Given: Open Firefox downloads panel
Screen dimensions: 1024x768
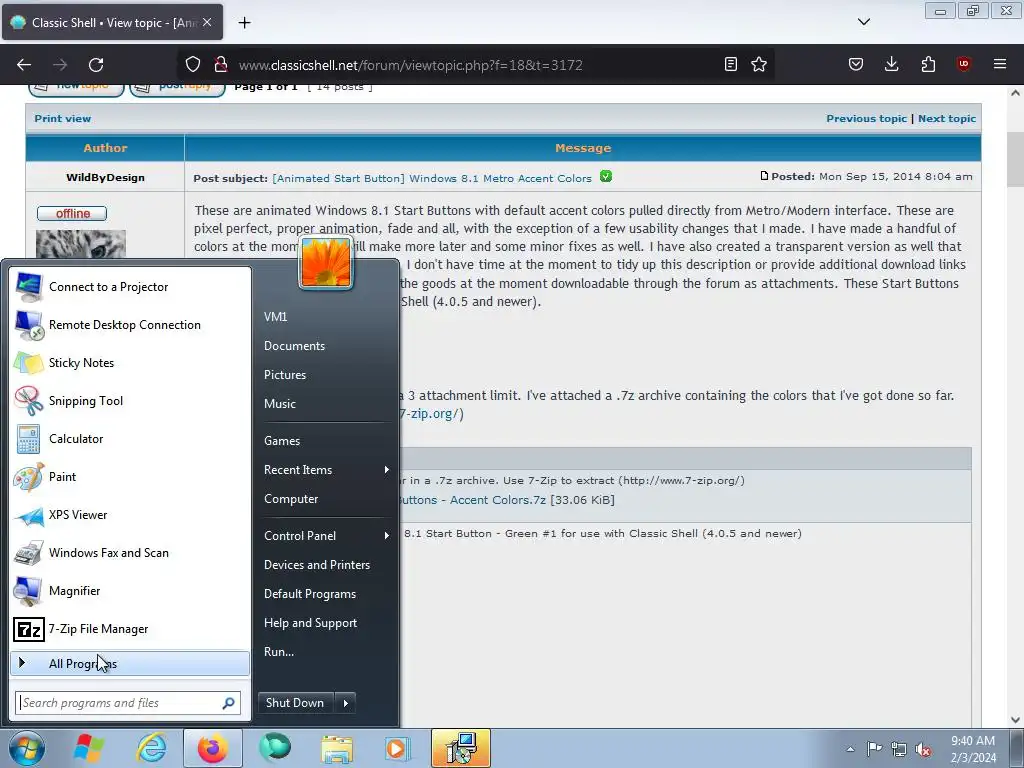Looking at the screenshot, I should click(x=891, y=65).
